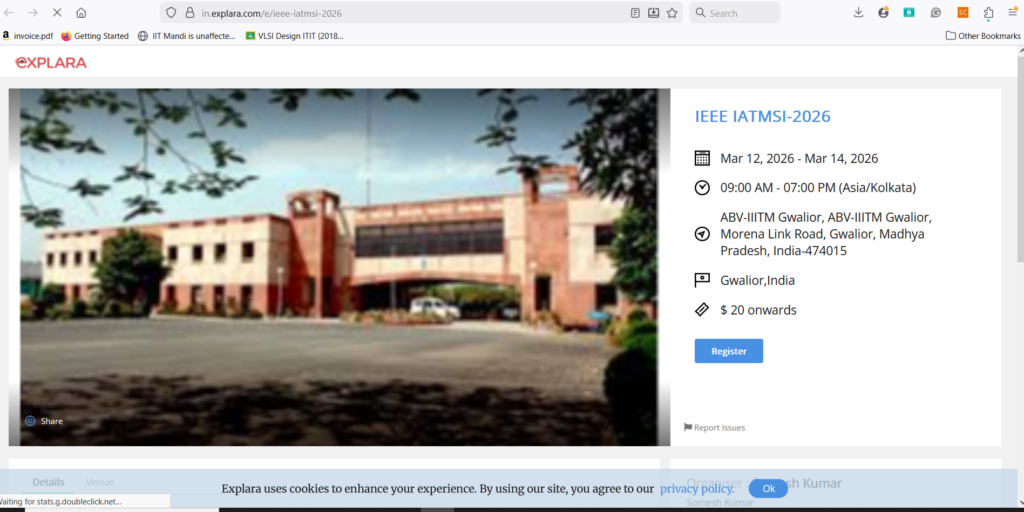This screenshot has height=512, width=1024.
Task: Open the privacy policy link
Action: [696, 489]
